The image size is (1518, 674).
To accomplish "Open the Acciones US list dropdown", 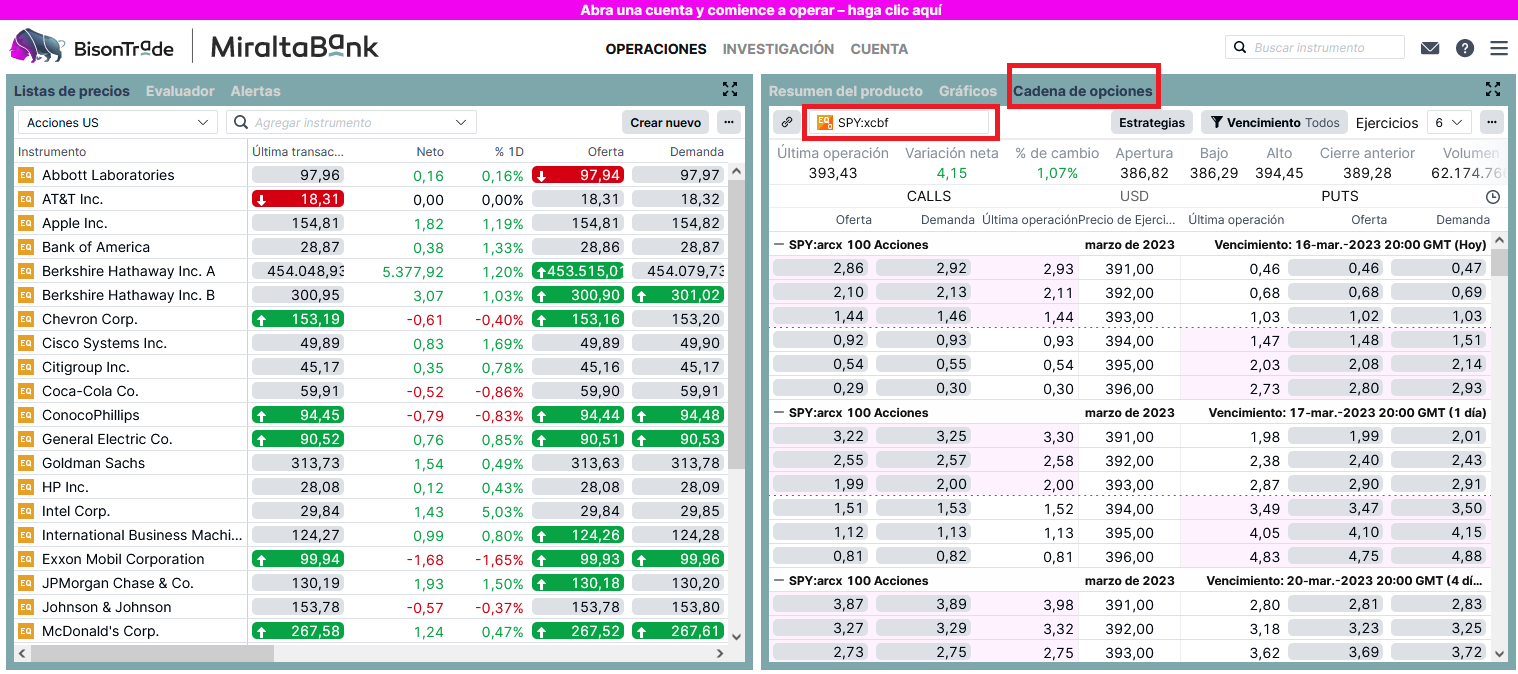I will 117,122.
